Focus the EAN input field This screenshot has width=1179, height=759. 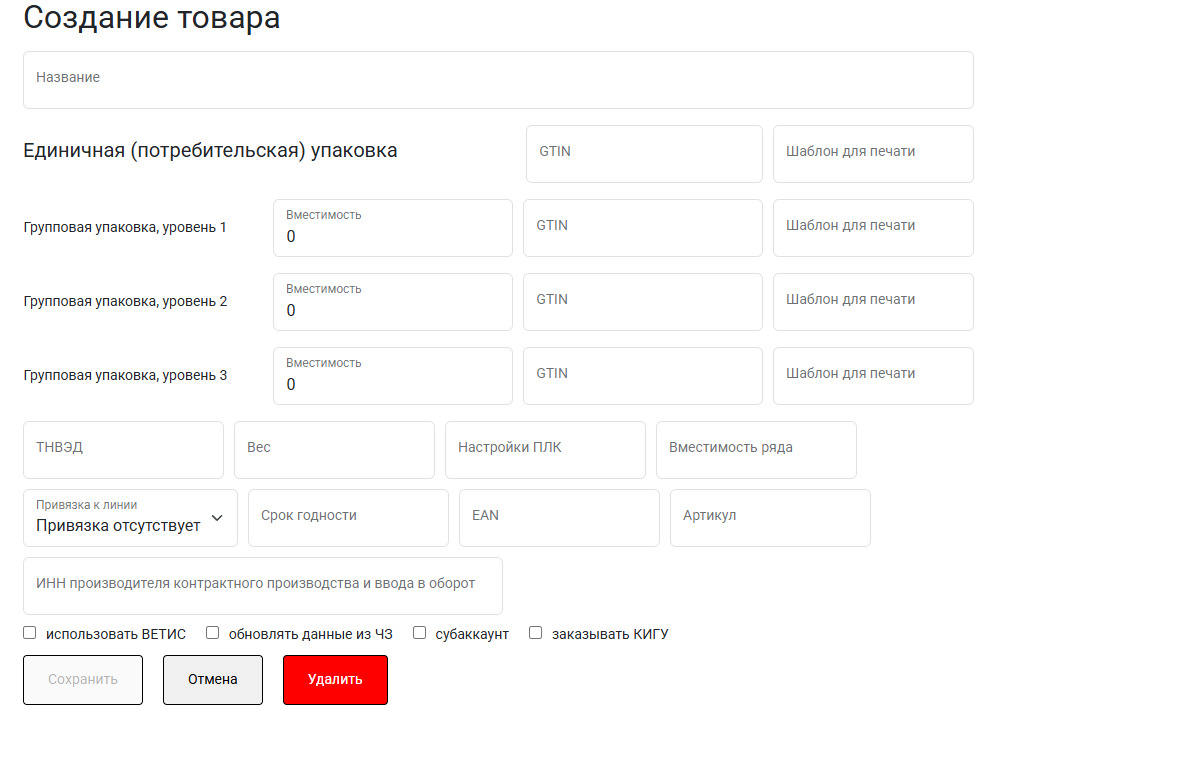[x=559, y=518]
